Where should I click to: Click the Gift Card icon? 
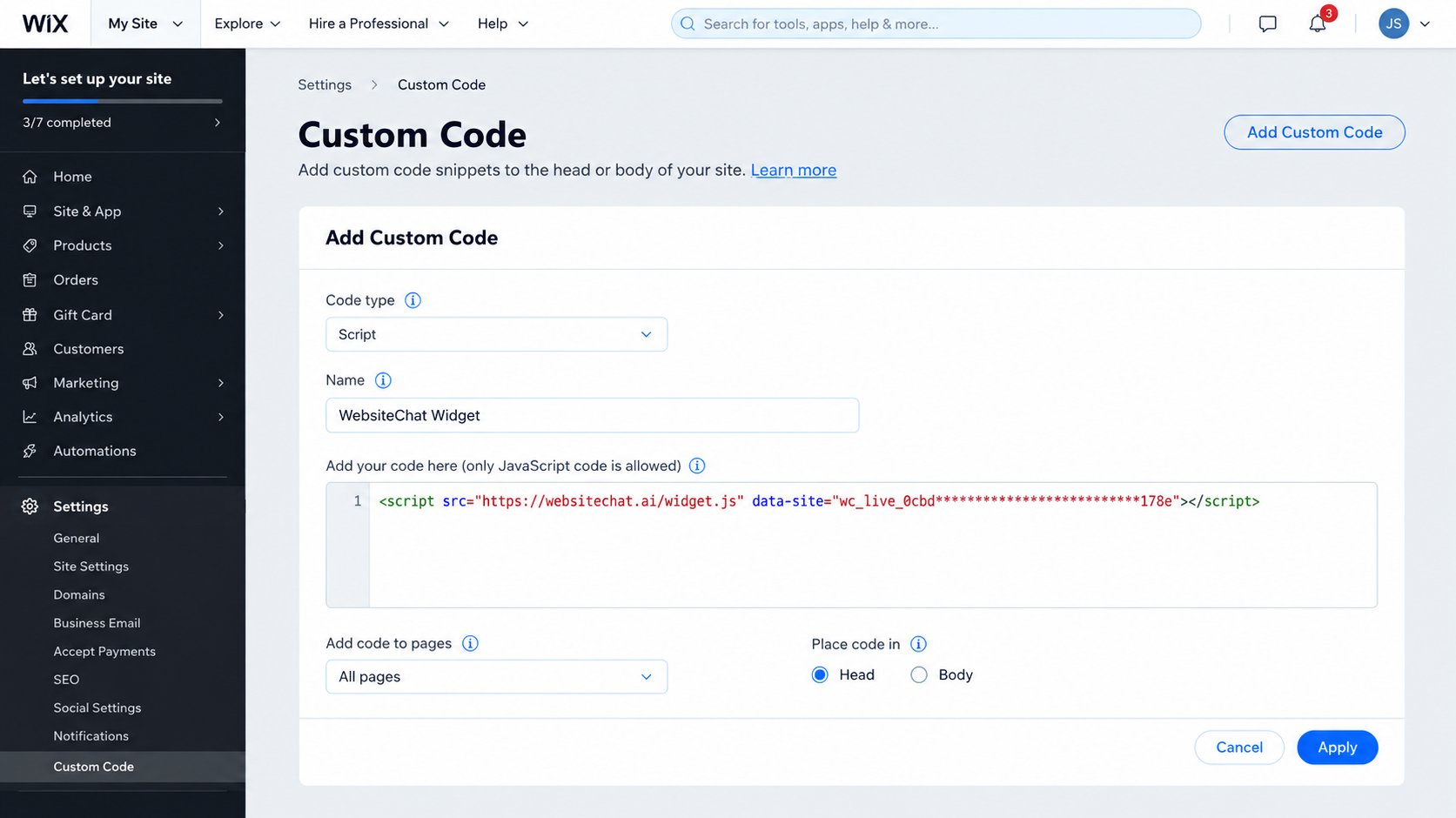(x=30, y=315)
